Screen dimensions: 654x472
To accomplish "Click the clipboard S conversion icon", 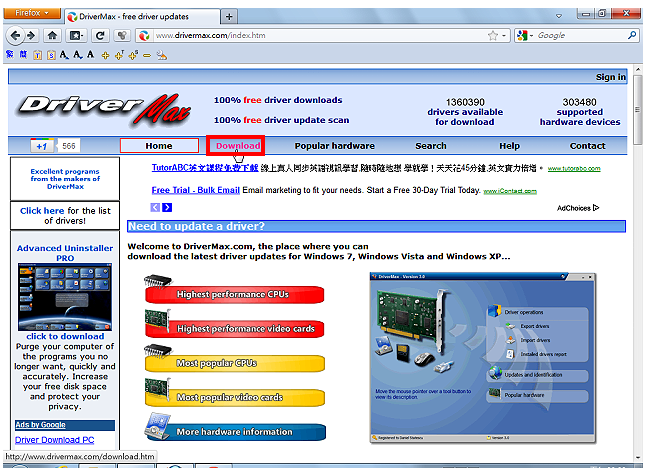I will click(51, 55).
